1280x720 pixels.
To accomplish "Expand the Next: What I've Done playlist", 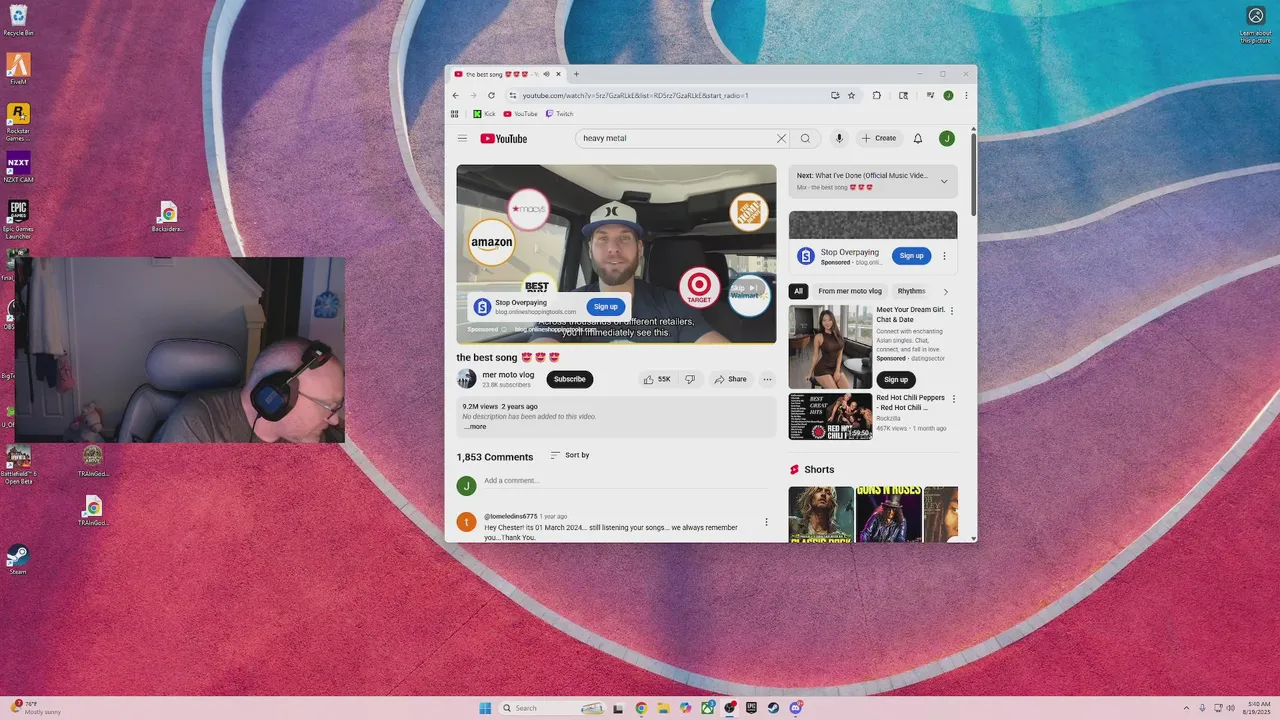I will click(944, 181).
